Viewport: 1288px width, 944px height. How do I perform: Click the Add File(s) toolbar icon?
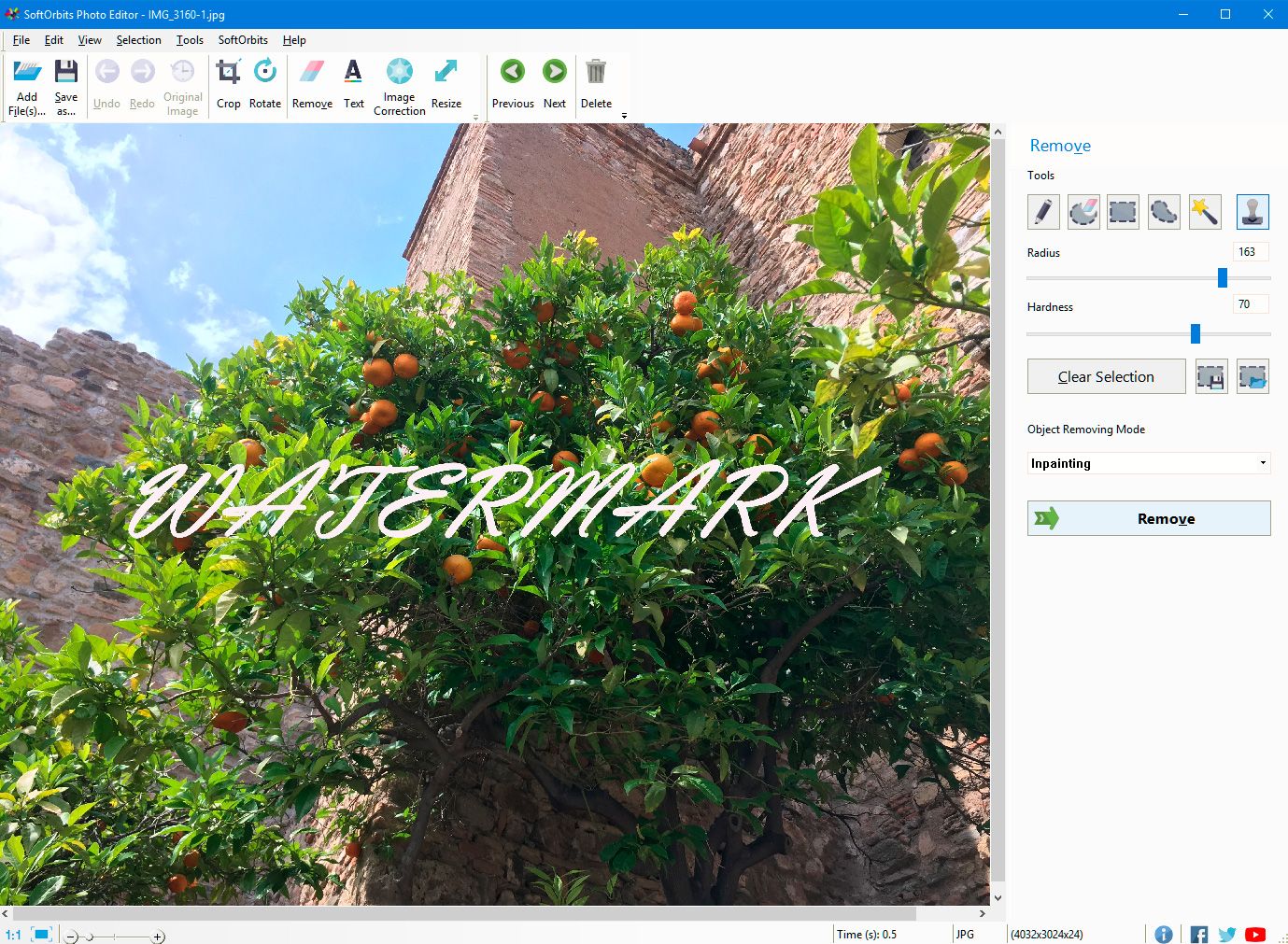27,72
